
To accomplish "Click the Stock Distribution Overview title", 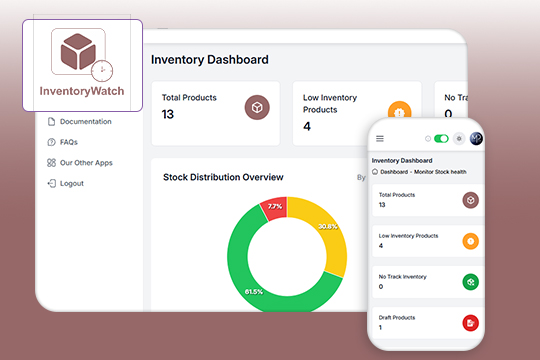I will 223,177.
